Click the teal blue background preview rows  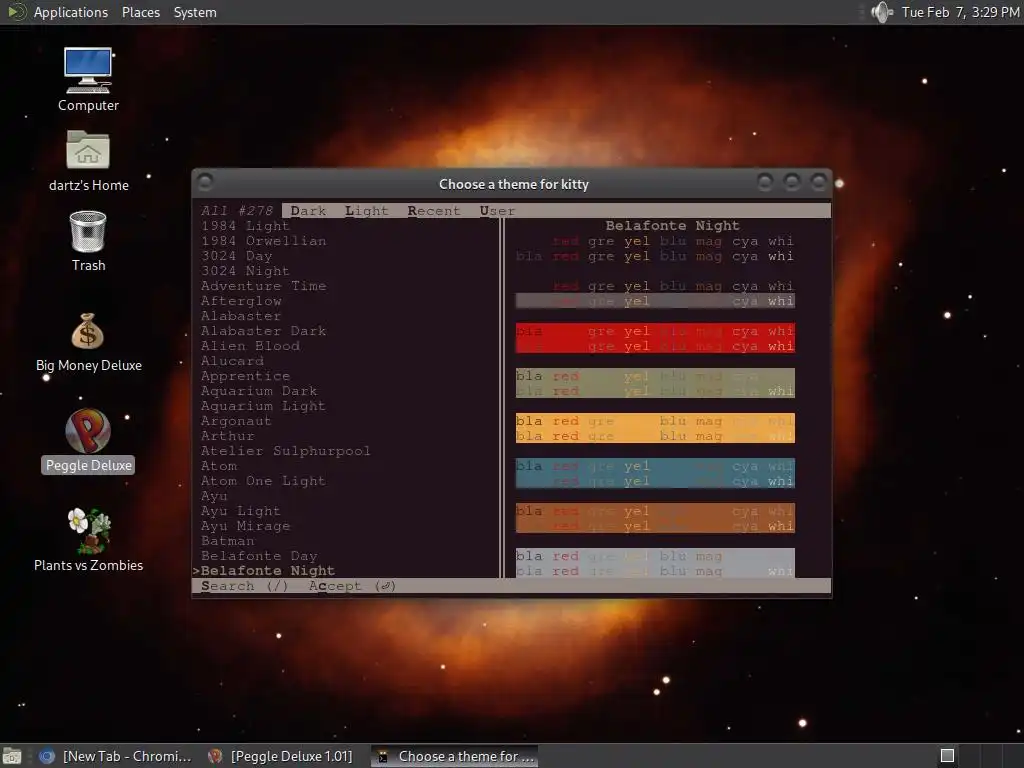(655, 473)
